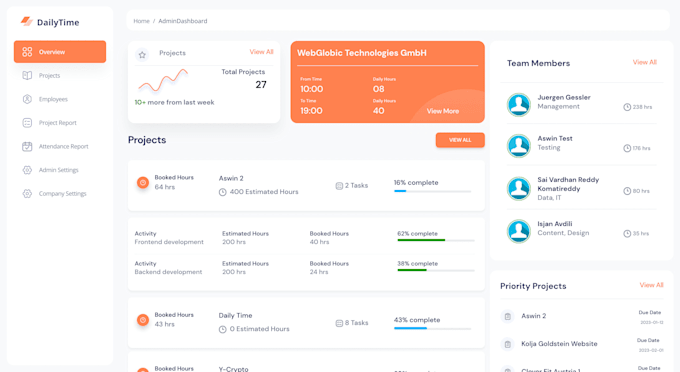The image size is (680, 372).
Task: Click the 10:00 From Time value
Action: (311, 89)
